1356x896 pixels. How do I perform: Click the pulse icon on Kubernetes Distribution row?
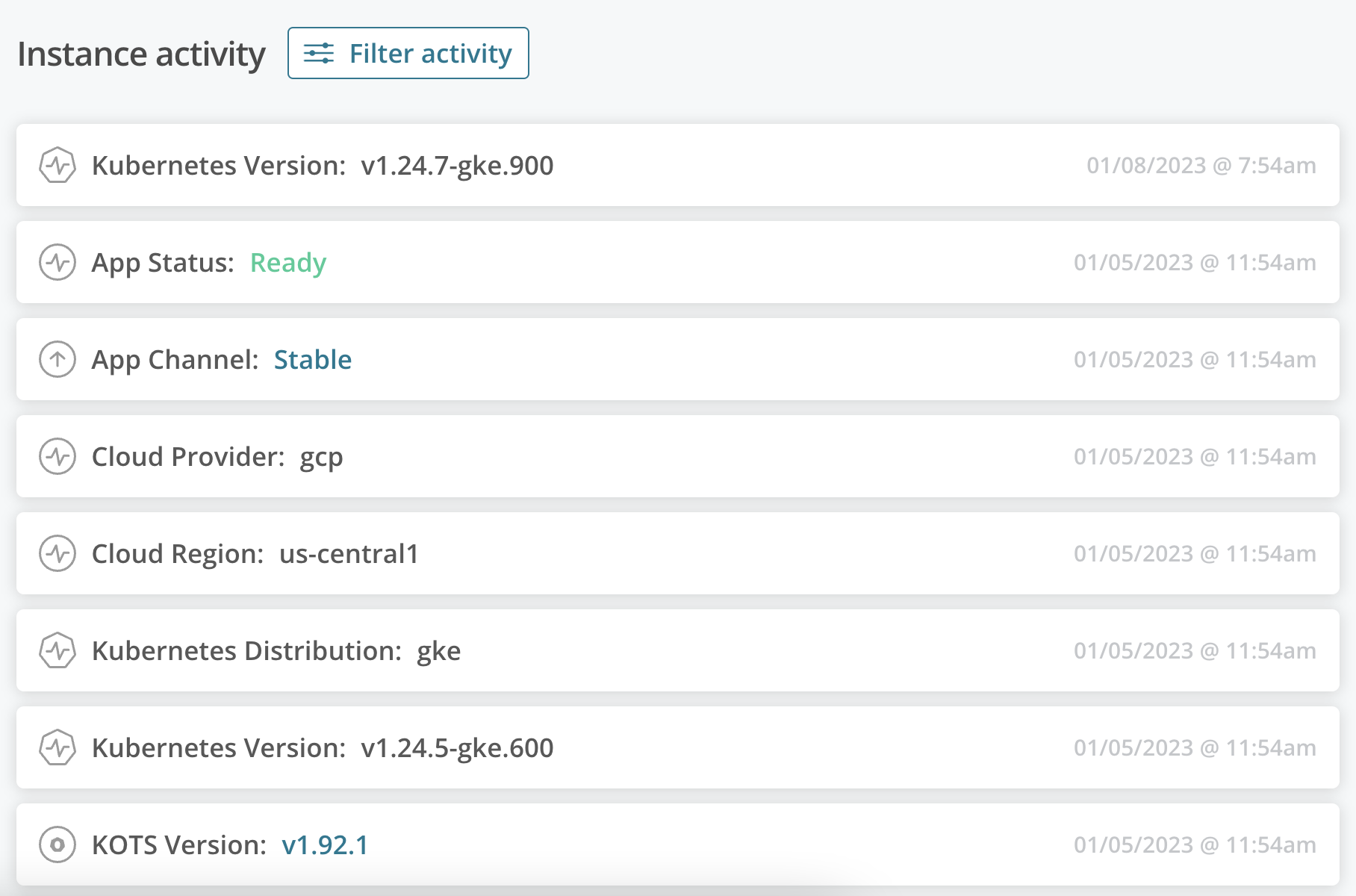click(57, 650)
